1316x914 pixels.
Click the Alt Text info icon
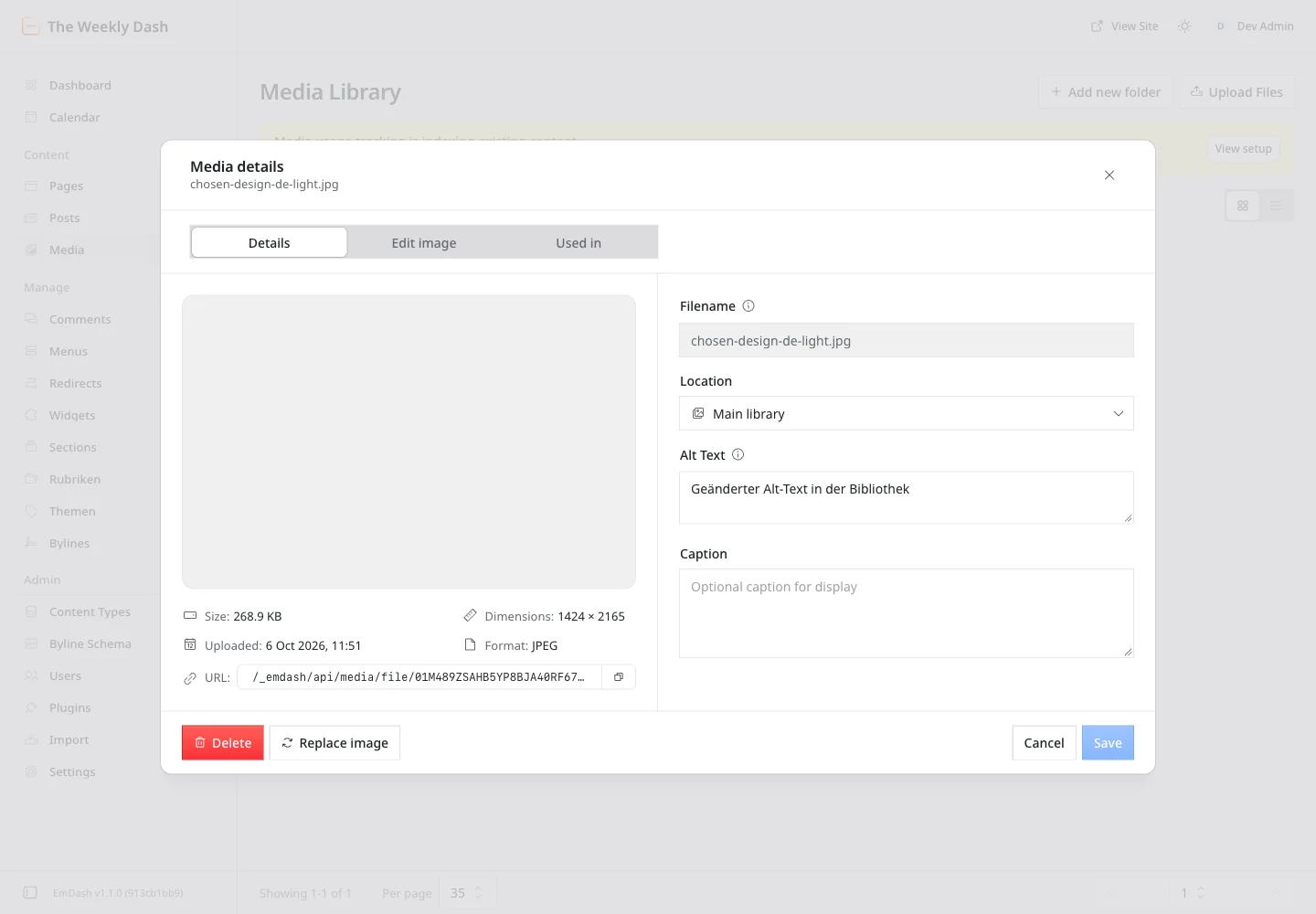[x=738, y=455]
